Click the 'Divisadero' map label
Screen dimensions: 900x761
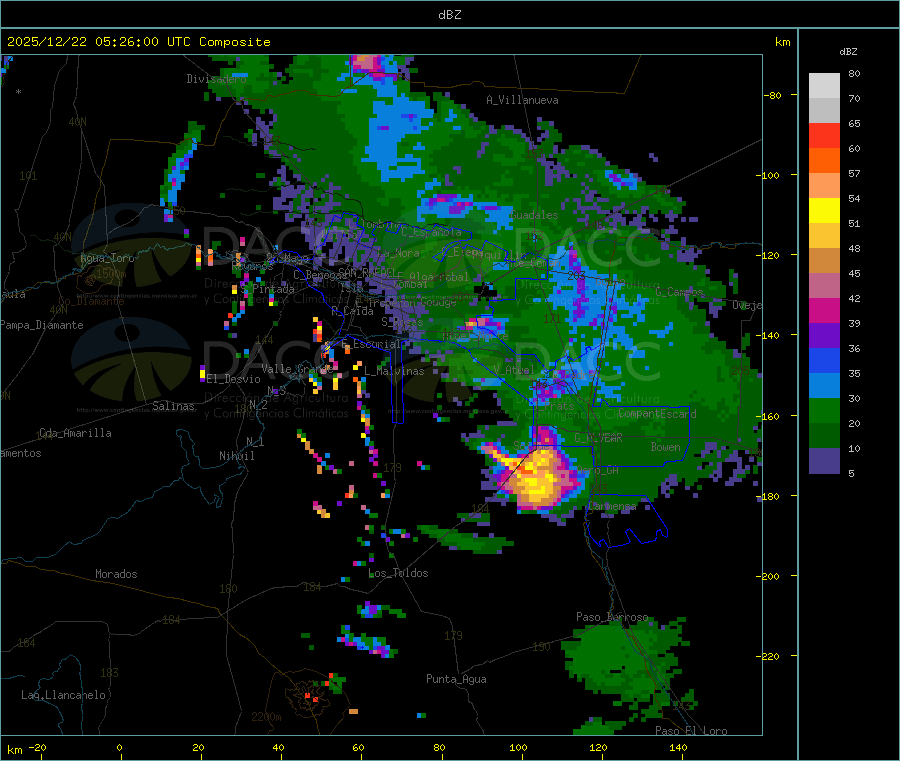pyautogui.click(x=216, y=79)
